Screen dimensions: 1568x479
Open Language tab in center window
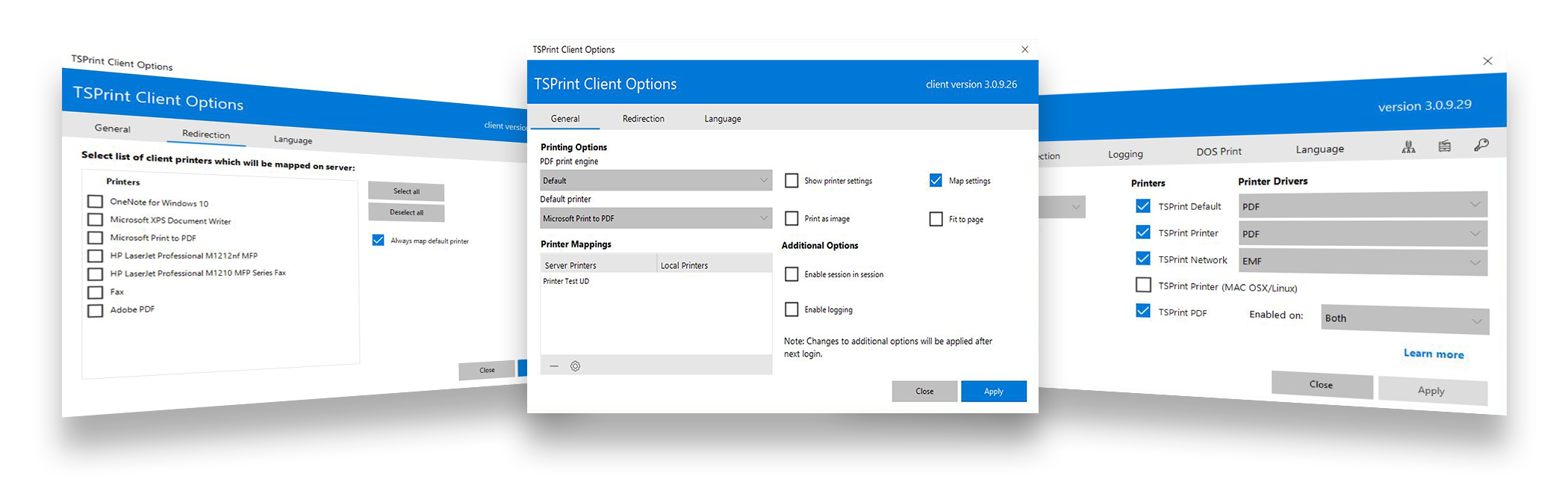(x=723, y=119)
